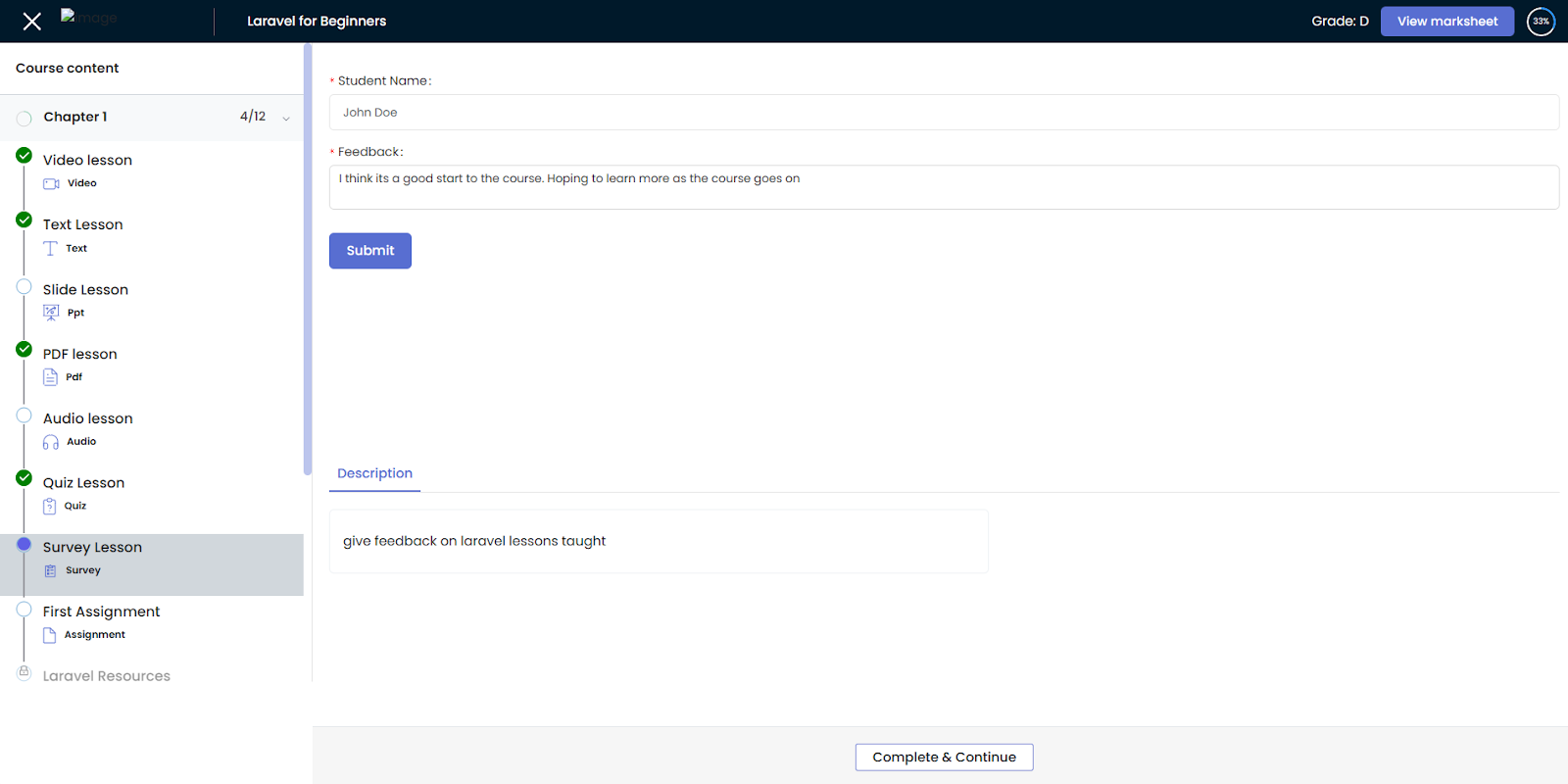
Task: Click the Laravel for Beginners course title
Action: (x=317, y=22)
